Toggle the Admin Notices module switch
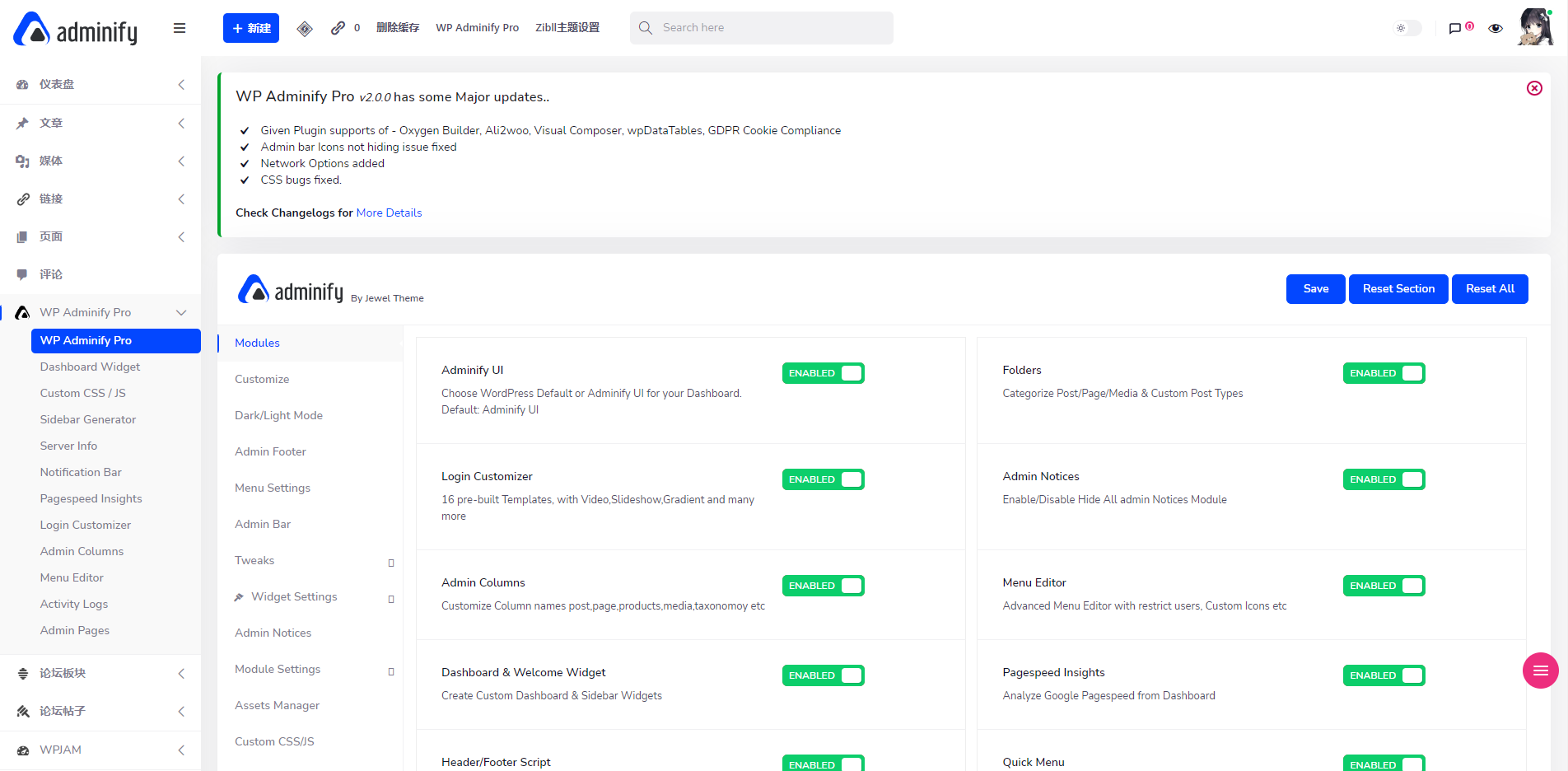 1384,479
